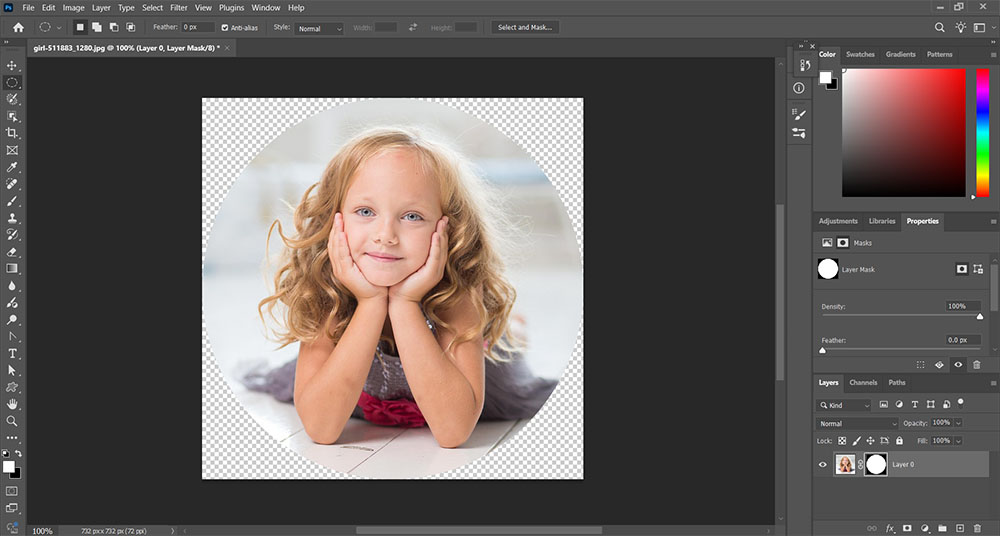Open the Style dropdown set to Normal
Image resolution: width=1000 pixels, height=536 pixels.
coord(319,28)
